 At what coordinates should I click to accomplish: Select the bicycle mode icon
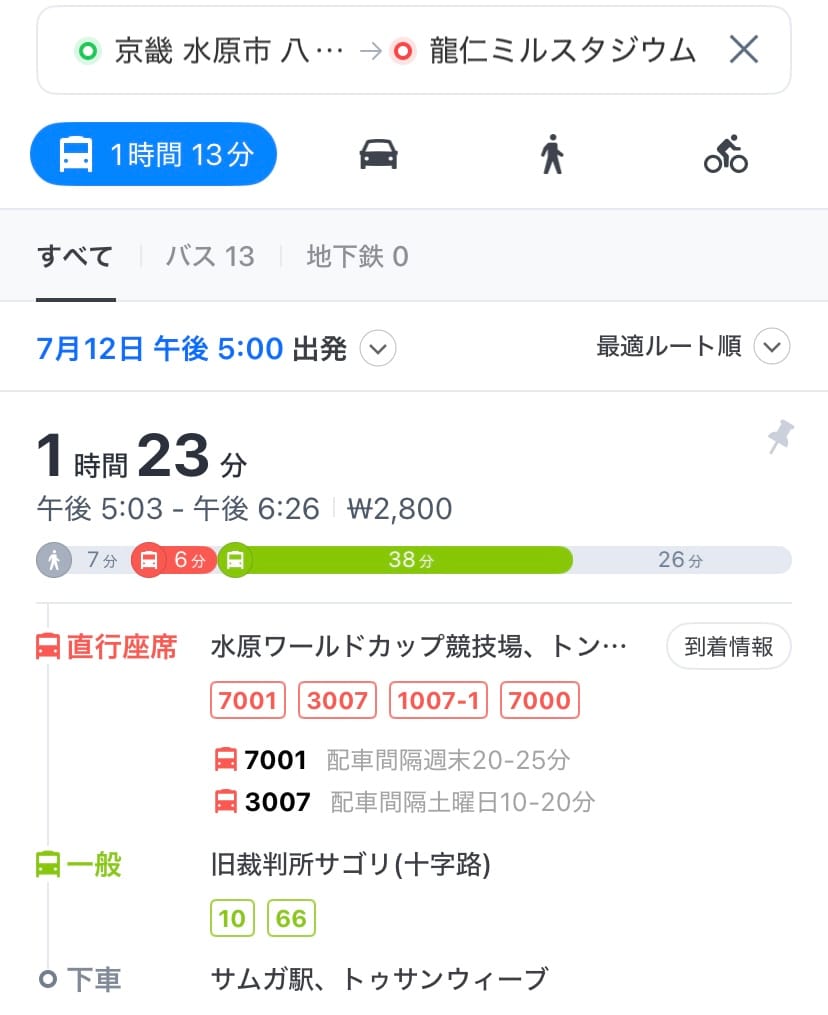tap(726, 155)
